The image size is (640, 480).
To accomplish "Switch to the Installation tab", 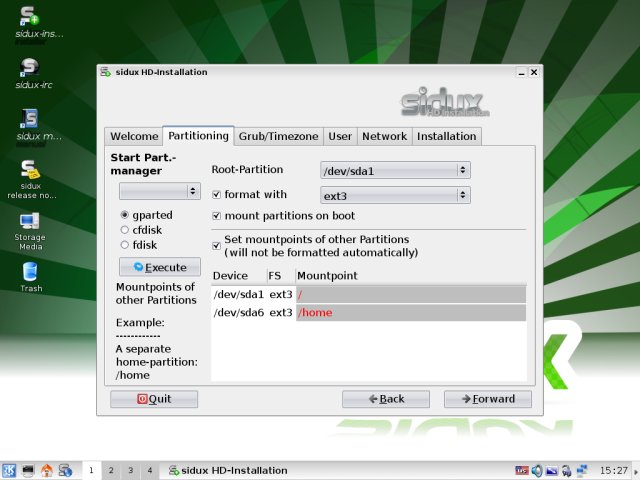I will [x=447, y=136].
